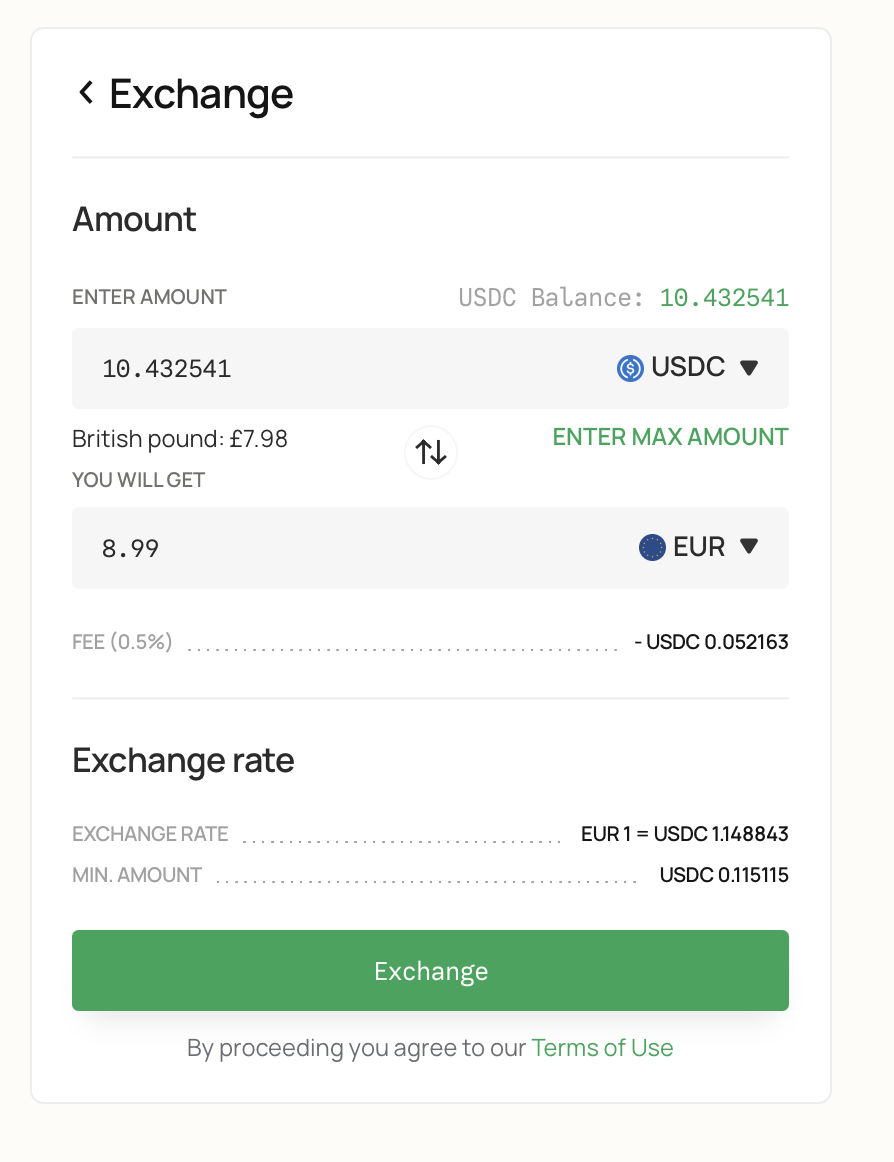Click the Amount section heading
Screen dimensions: 894x1162
click(134, 219)
